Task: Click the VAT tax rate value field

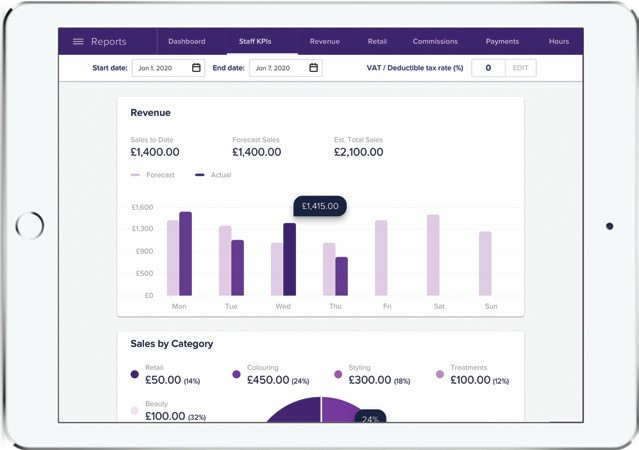Action: pyautogui.click(x=488, y=68)
